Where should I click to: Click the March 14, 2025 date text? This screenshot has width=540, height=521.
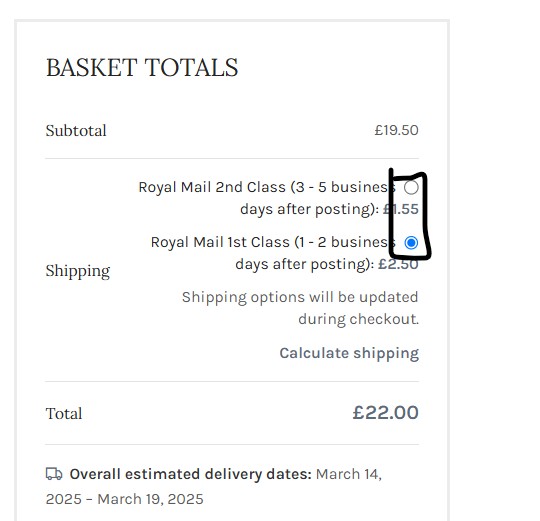click(214, 487)
